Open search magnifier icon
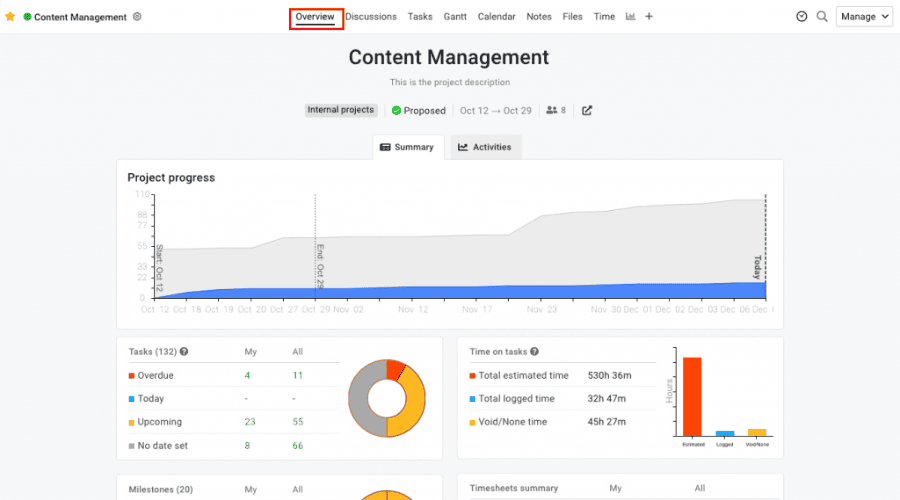The width and height of the screenshot is (900, 500). [x=822, y=17]
